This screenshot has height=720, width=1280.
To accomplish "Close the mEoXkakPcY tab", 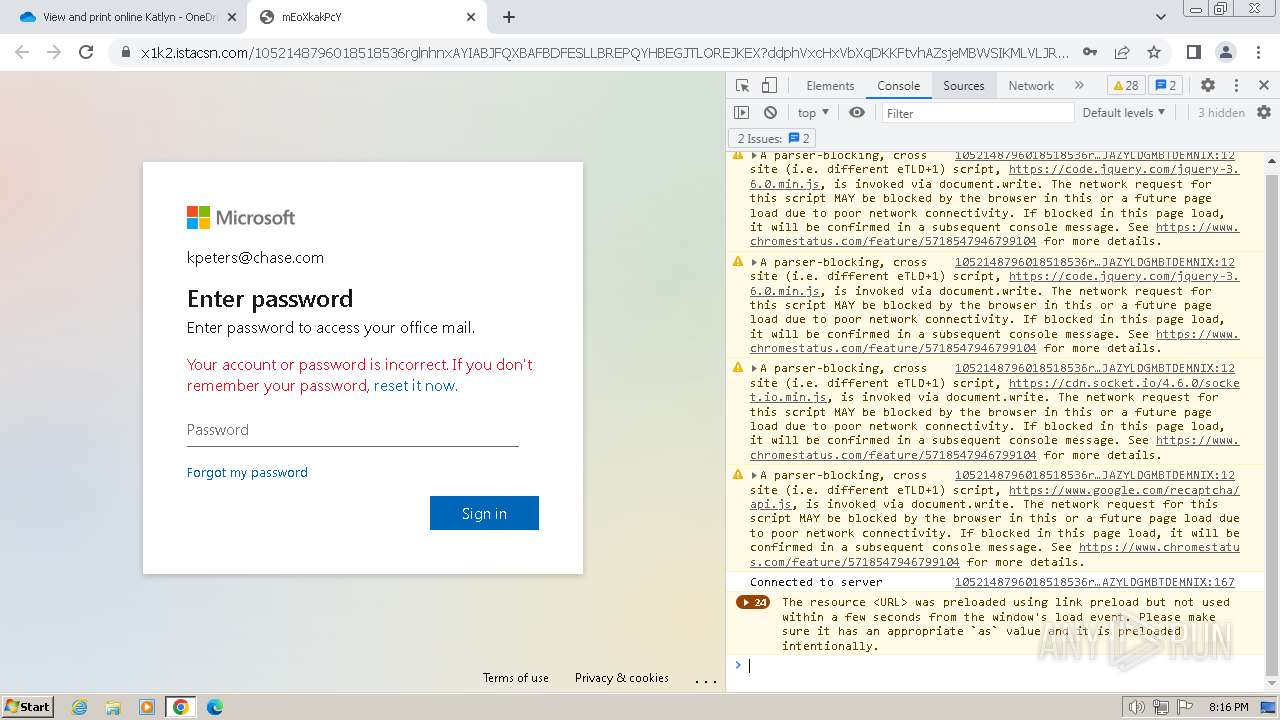I will (x=471, y=17).
